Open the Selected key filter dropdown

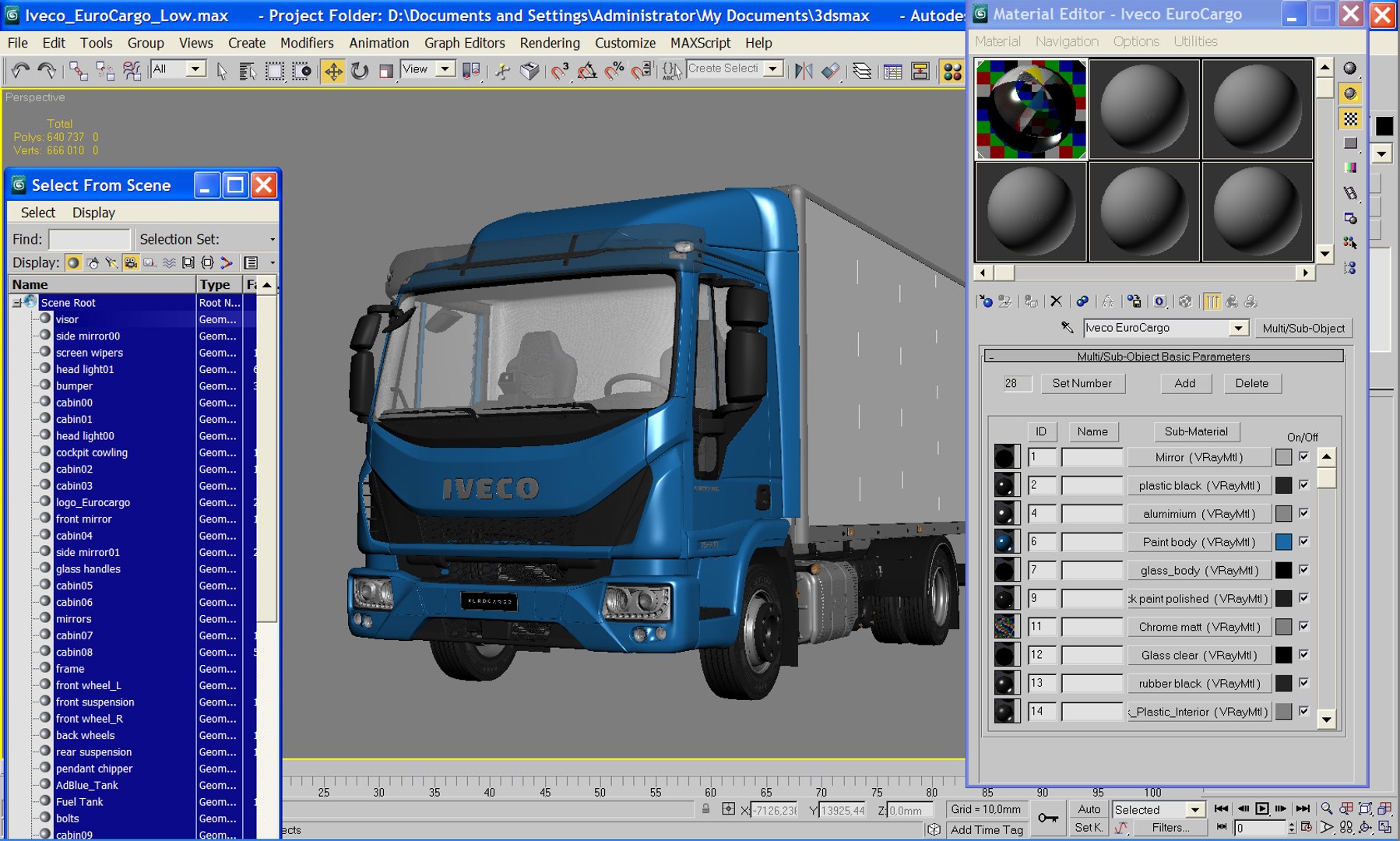tap(1195, 810)
